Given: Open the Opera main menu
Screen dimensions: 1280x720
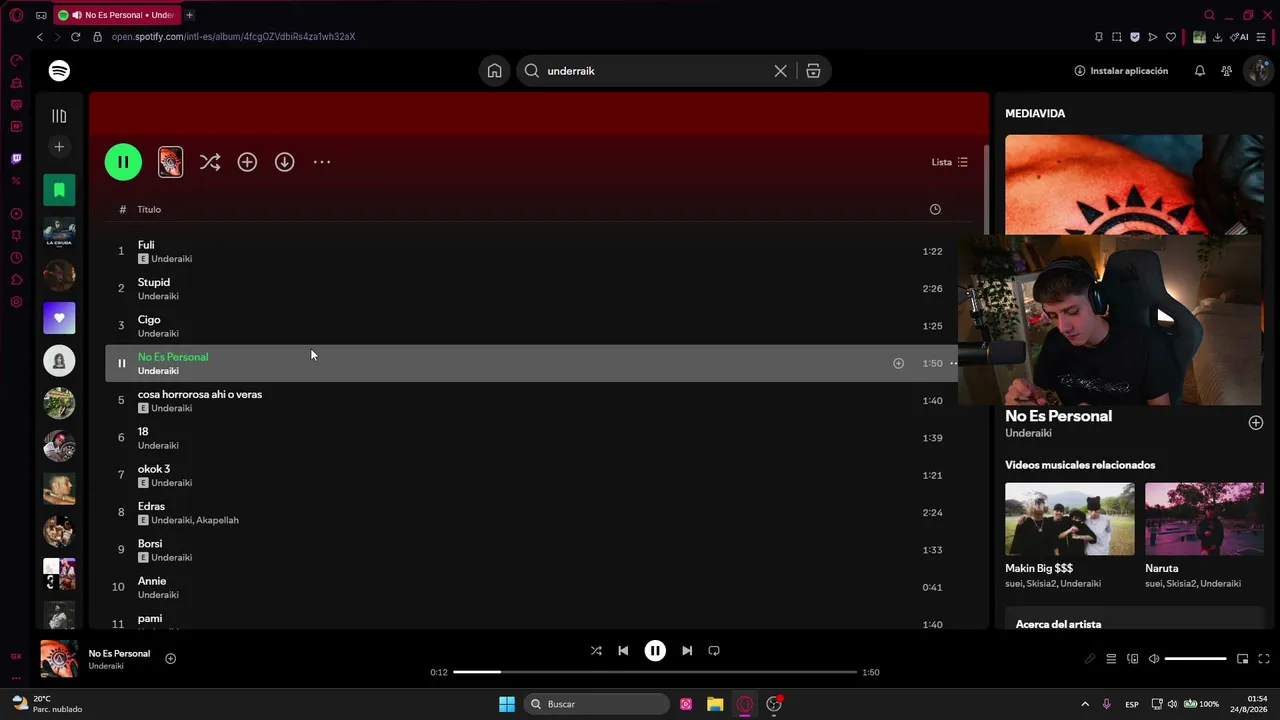Looking at the screenshot, I should (x=16, y=15).
